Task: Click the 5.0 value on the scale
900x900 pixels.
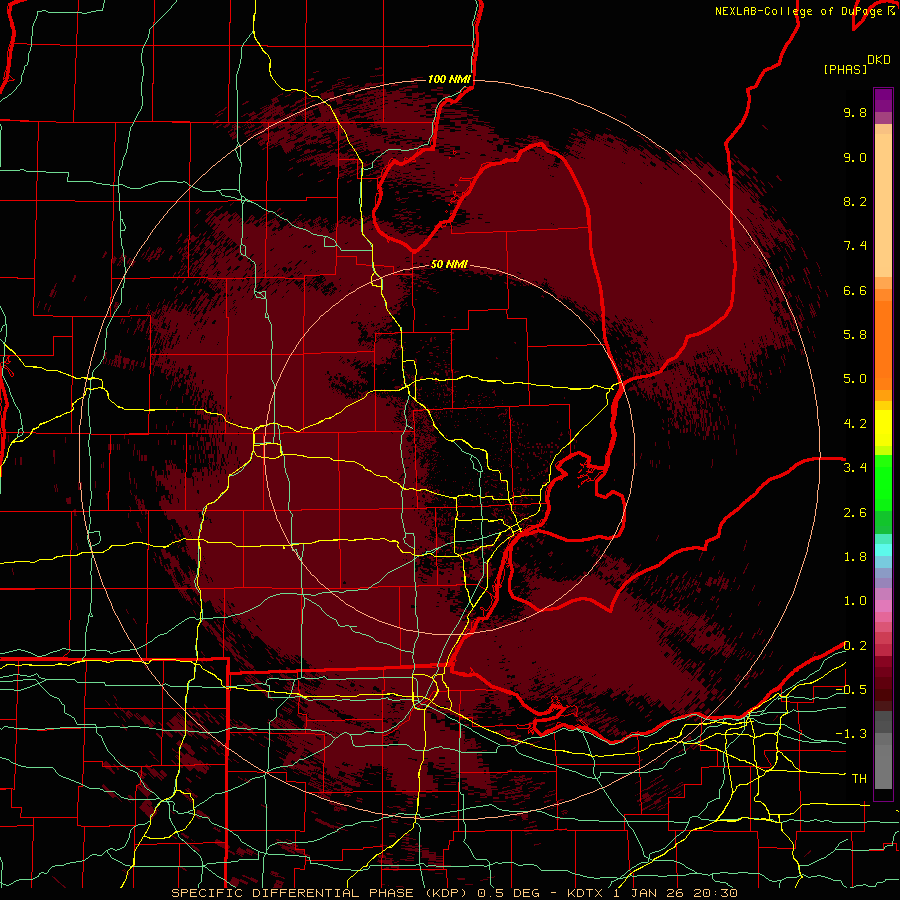Action: click(x=855, y=379)
